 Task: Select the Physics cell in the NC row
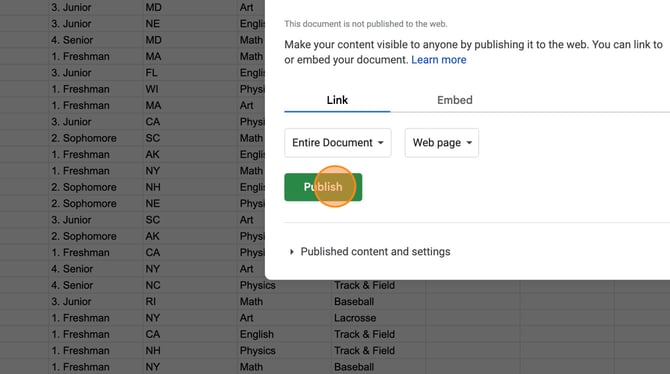tap(284, 285)
